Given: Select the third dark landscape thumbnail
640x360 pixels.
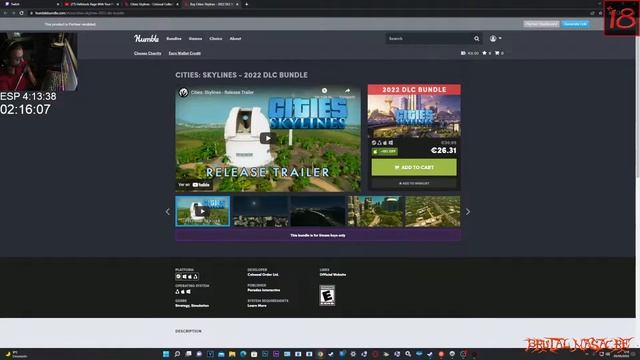Looking at the screenshot, I should pyautogui.click(x=318, y=211).
